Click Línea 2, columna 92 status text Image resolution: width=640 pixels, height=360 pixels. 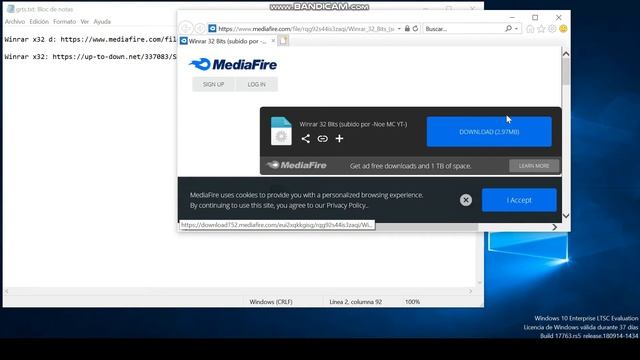pyautogui.click(x=356, y=302)
